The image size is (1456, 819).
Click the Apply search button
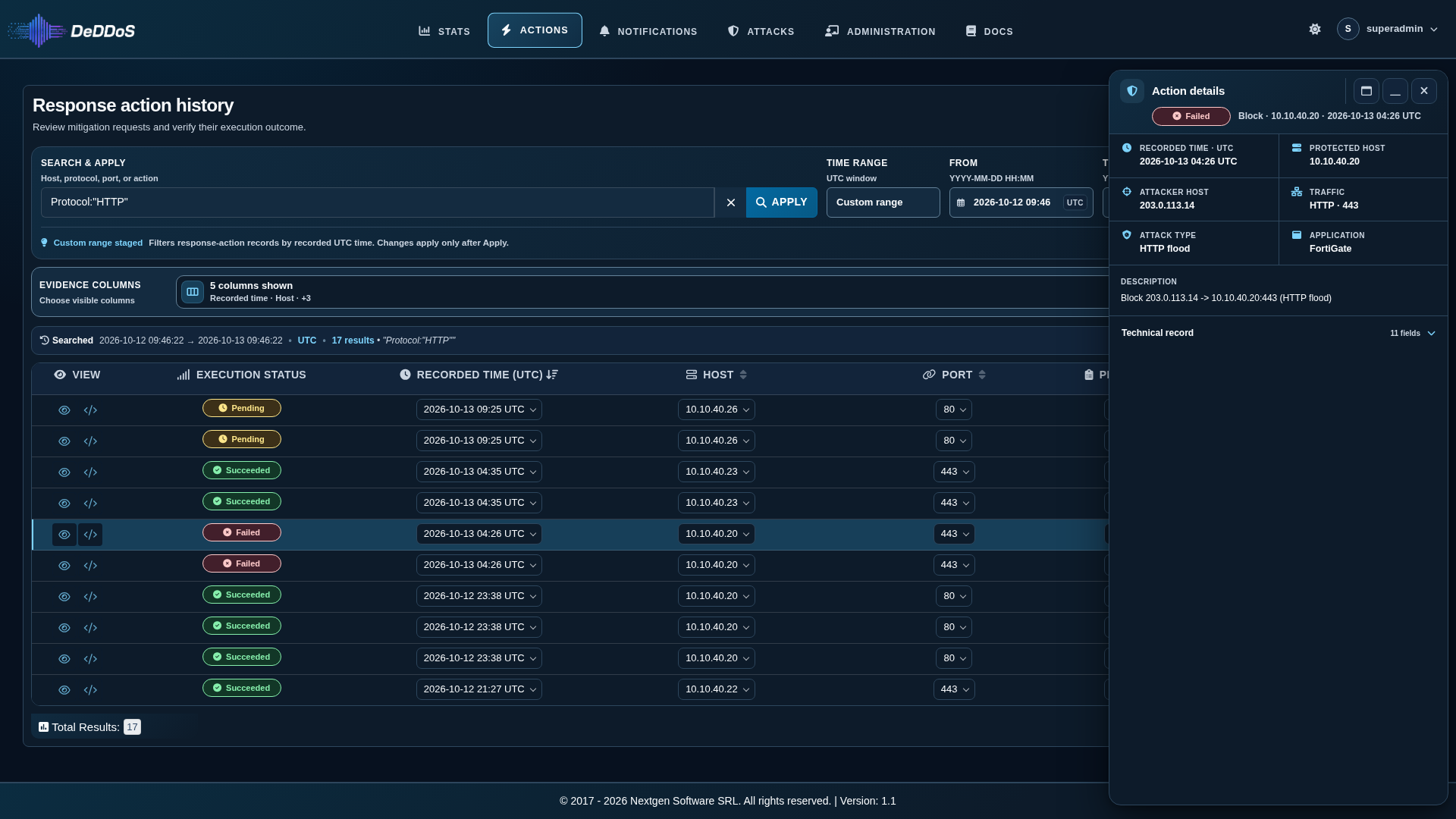tap(782, 202)
